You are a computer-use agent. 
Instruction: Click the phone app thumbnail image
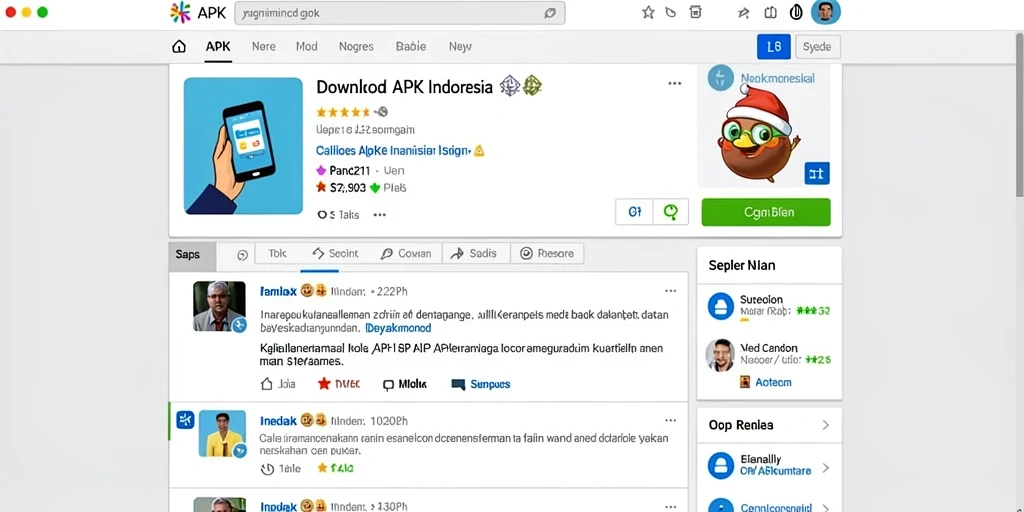[x=243, y=146]
